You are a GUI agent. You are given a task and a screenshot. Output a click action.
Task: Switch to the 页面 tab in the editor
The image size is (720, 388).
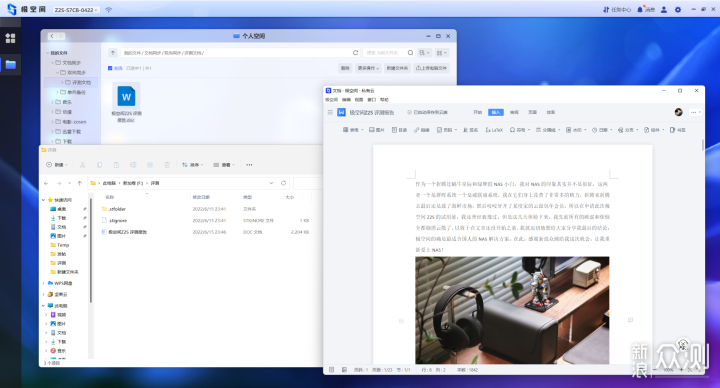[x=533, y=112]
